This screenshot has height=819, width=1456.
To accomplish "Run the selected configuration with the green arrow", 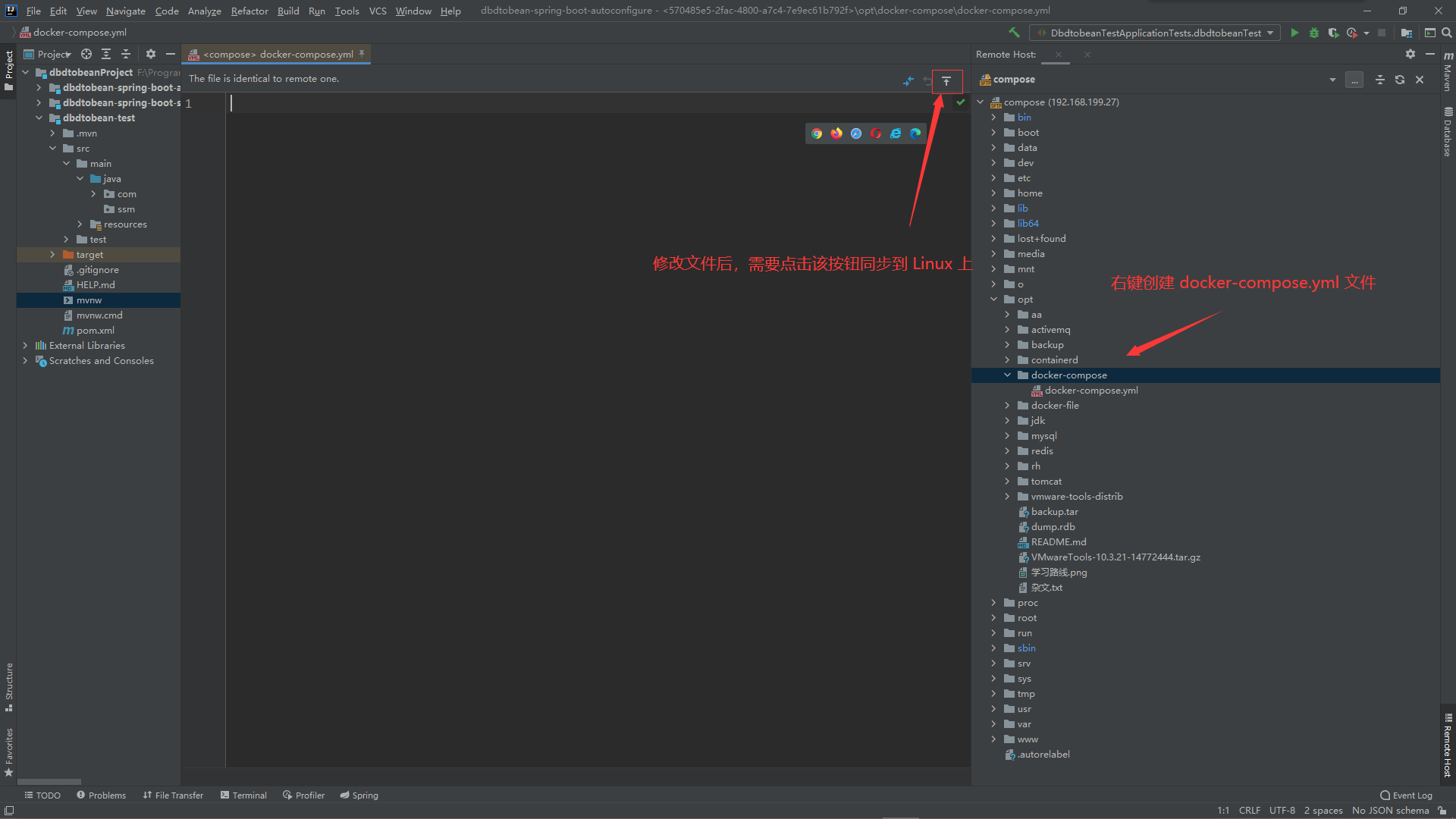I will [x=1294, y=33].
